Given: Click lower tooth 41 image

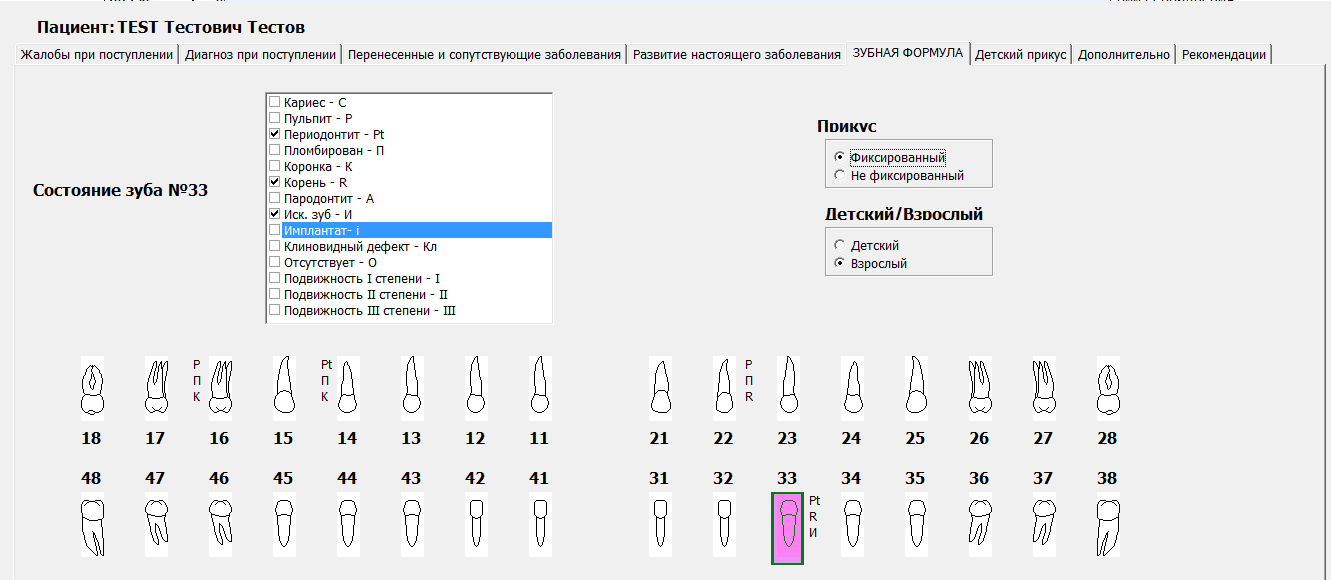Looking at the screenshot, I should [539, 523].
